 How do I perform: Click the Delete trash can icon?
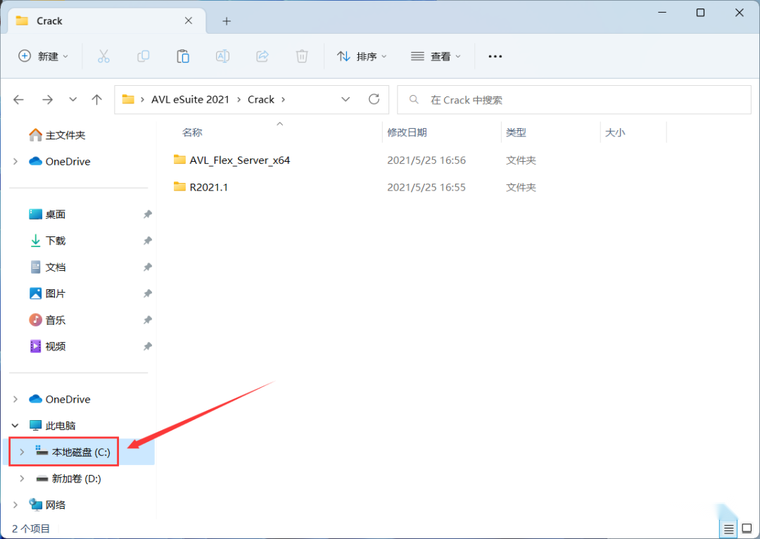tap(301, 56)
